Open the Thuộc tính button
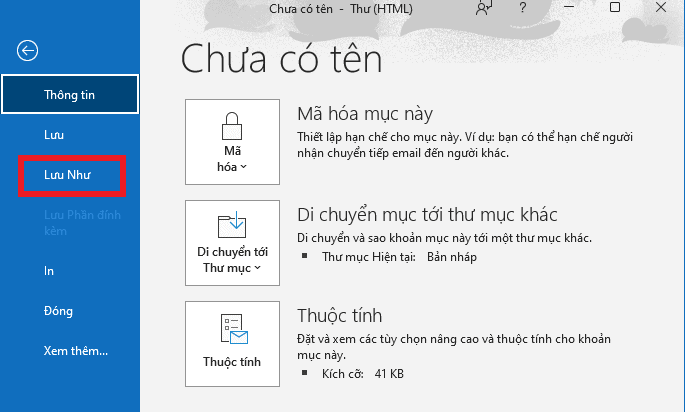This screenshot has width=685, height=412. [232, 344]
